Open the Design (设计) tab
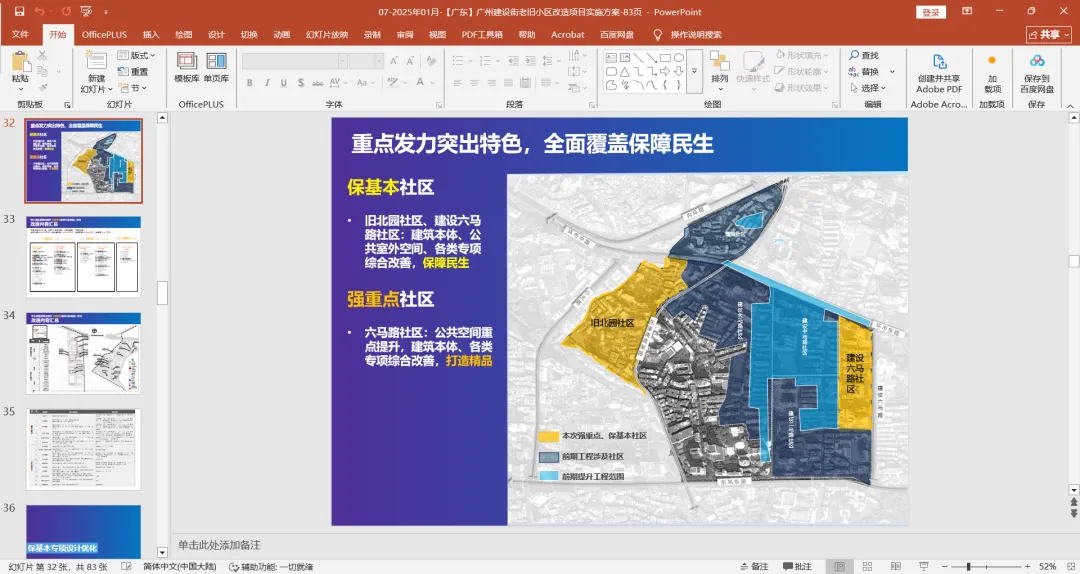Image resolution: width=1080 pixels, height=574 pixels. click(x=216, y=34)
